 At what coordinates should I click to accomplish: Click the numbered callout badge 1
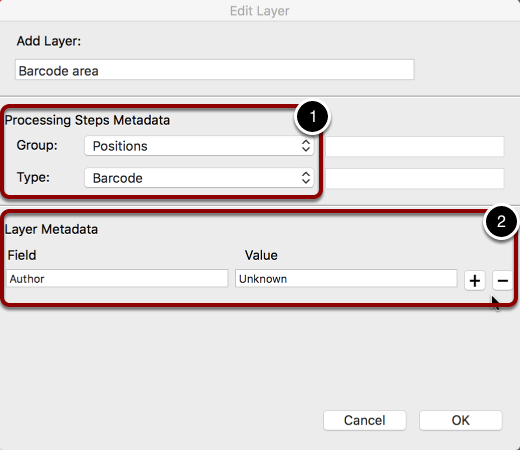coord(313,117)
